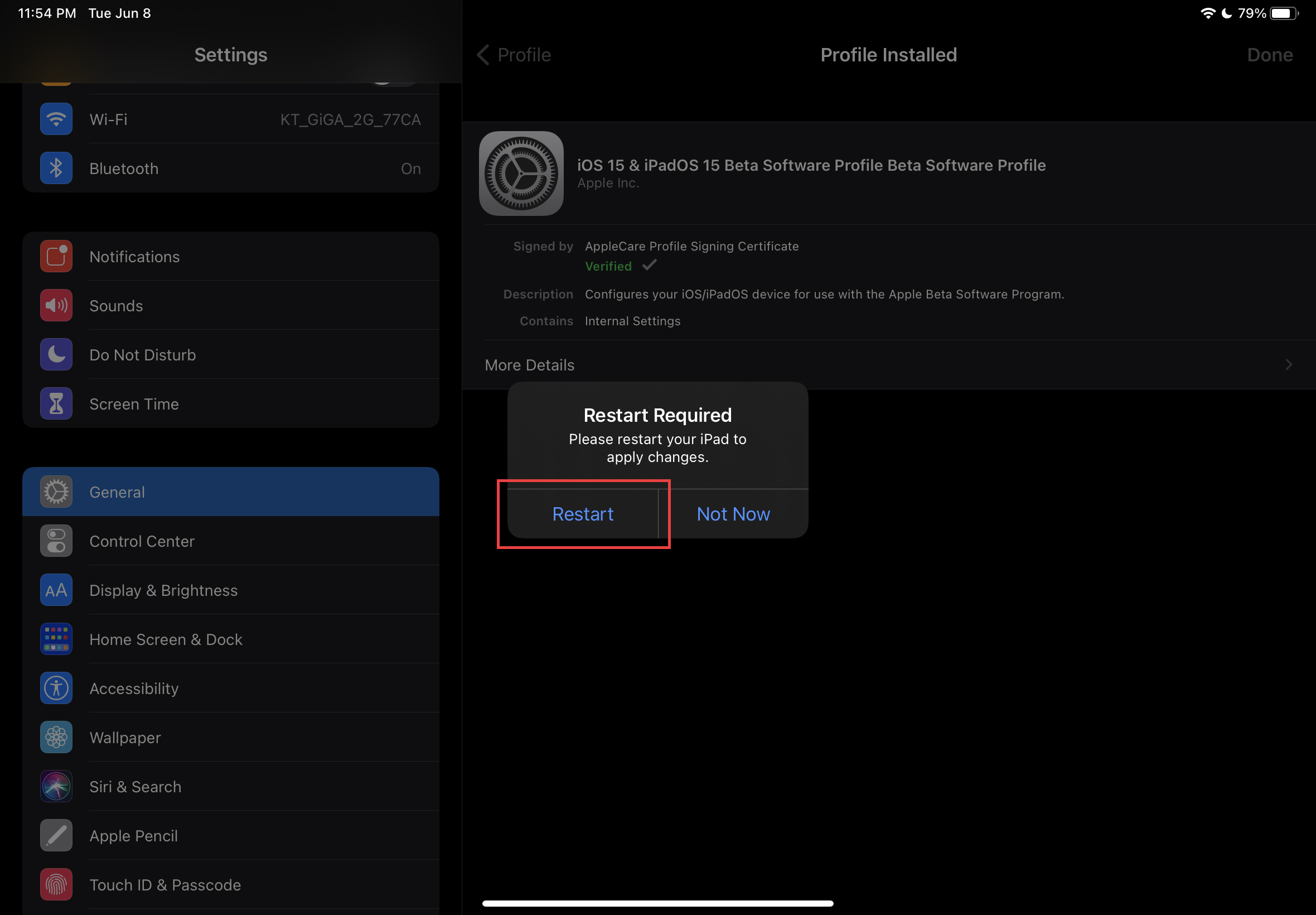1316x915 pixels.
Task: Tap the Siri & Search icon
Action: click(56, 786)
